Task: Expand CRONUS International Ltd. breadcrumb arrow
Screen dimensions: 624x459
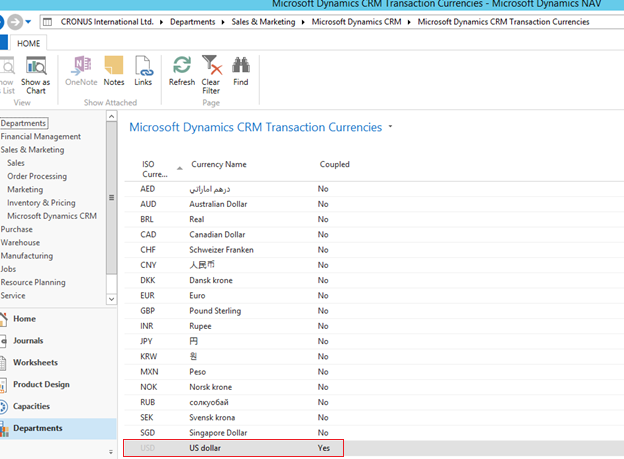Action: click(161, 22)
